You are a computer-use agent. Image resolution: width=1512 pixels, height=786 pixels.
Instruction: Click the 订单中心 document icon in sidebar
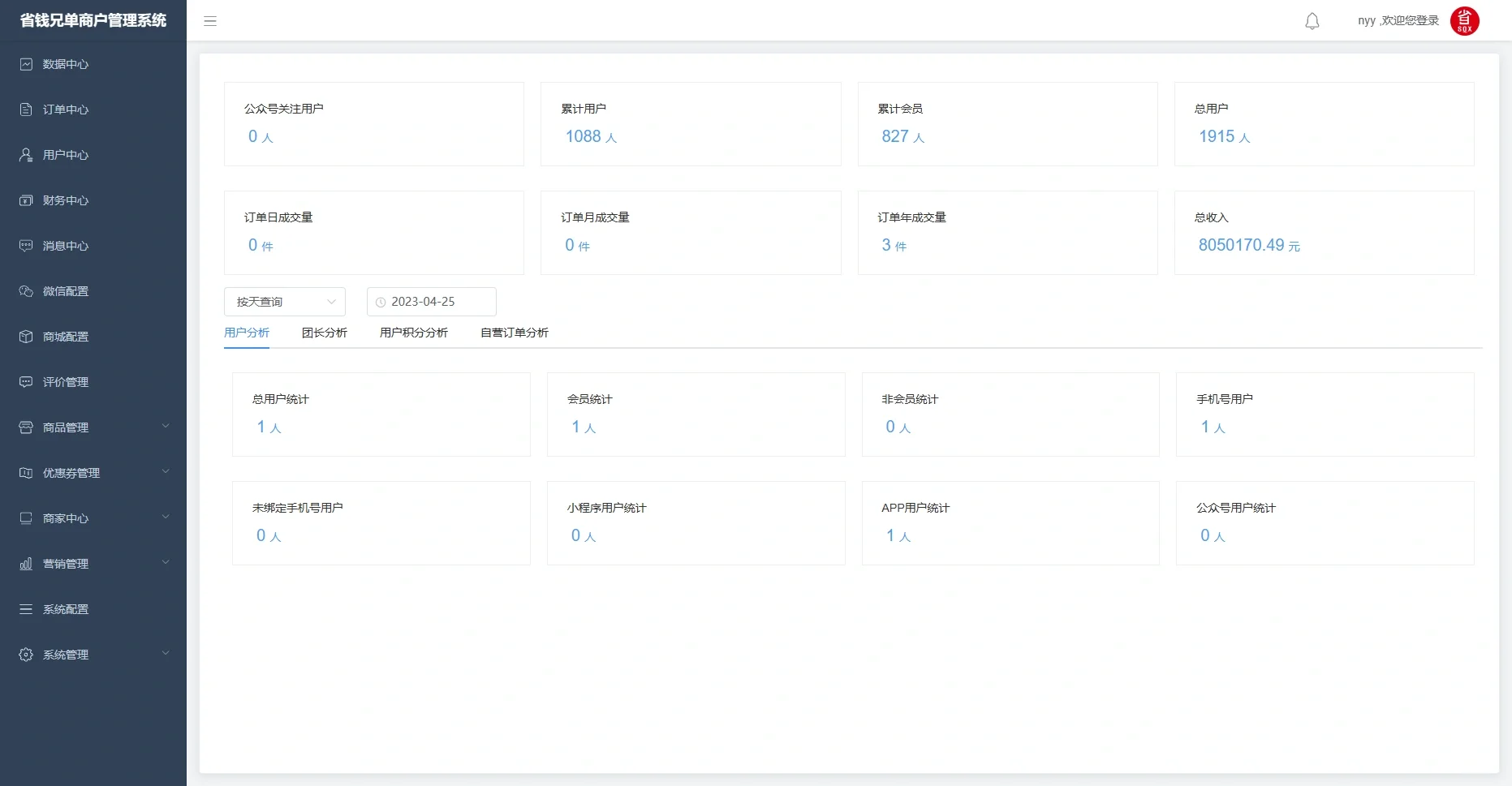click(x=26, y=110)
